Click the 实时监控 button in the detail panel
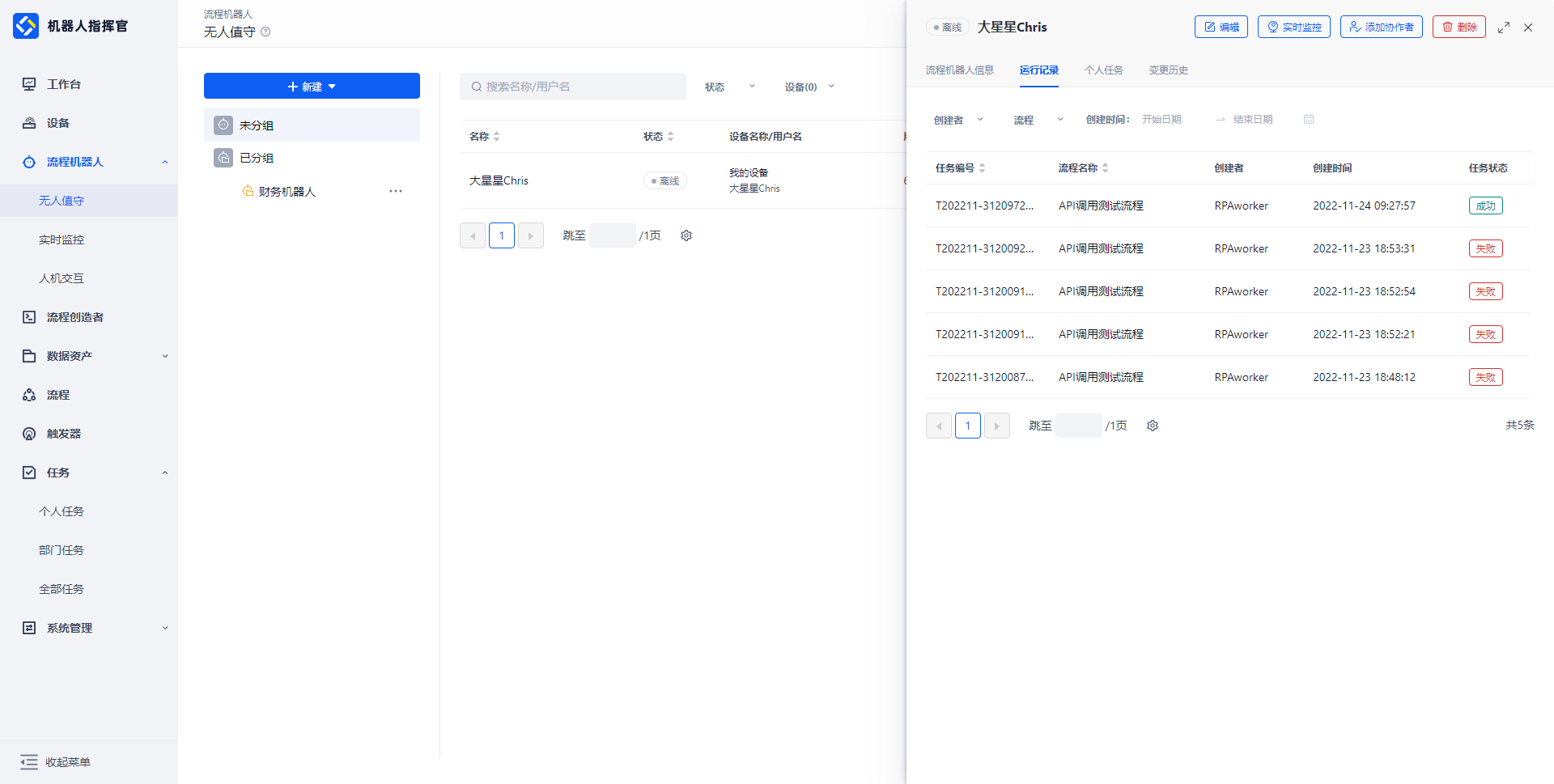The width and height of the screenshot is (1554, 784). pos(1294,27)
